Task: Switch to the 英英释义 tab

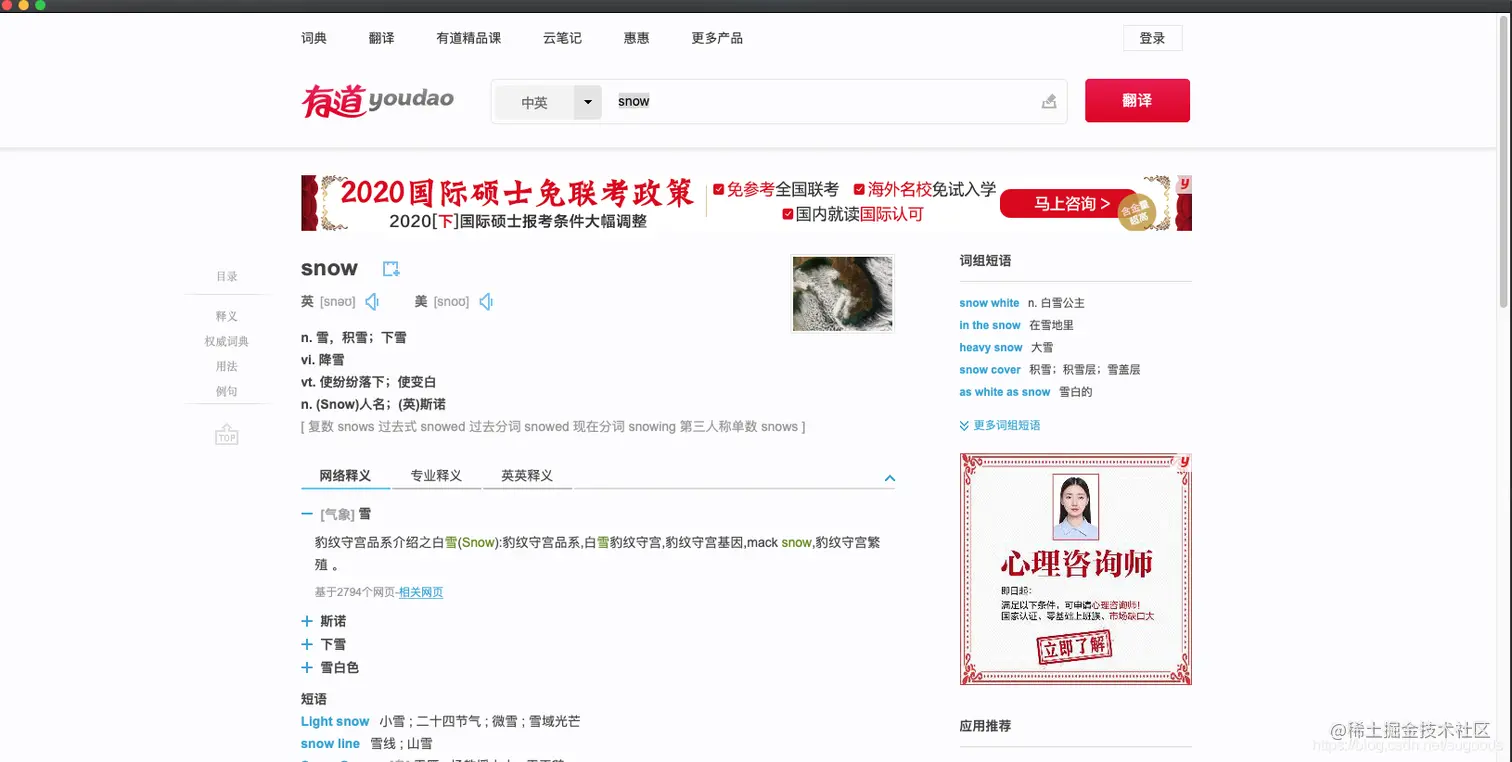Action: pyautogui.click(x=528, y=475)
